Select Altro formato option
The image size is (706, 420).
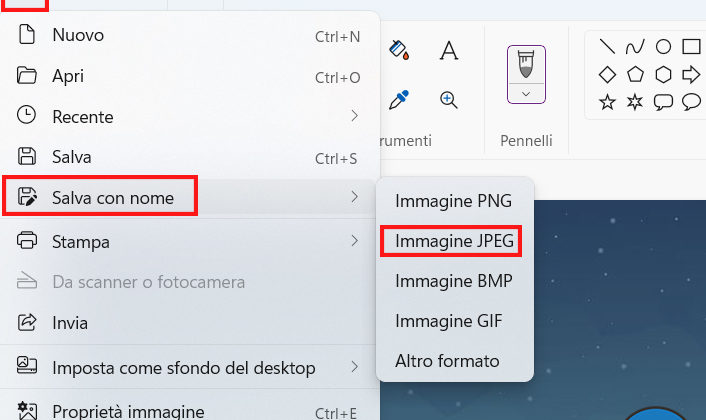click(447, 361)
